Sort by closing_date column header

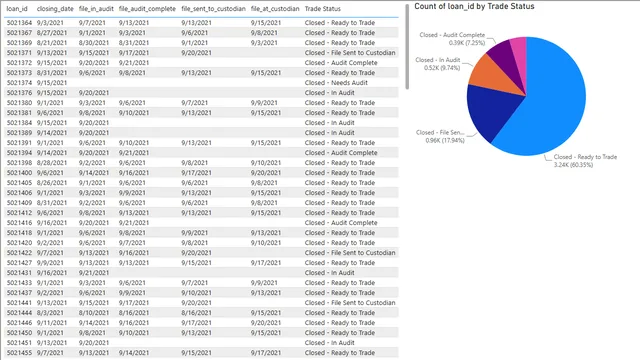pyautogui.click(x=55, y=9)
